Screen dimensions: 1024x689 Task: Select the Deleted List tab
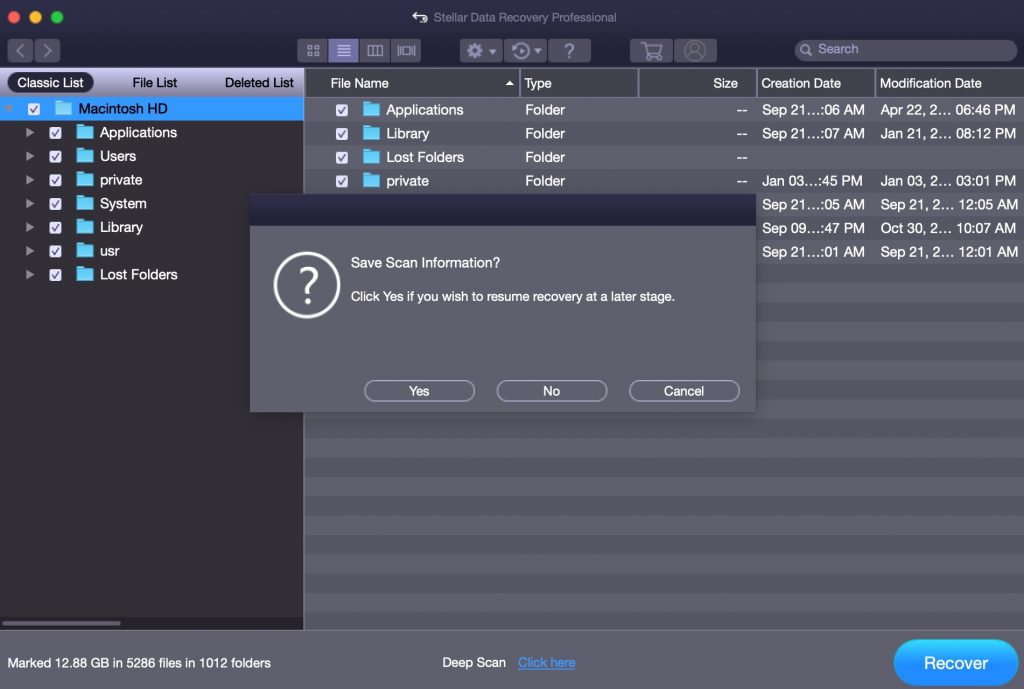(x=259, y=82)
